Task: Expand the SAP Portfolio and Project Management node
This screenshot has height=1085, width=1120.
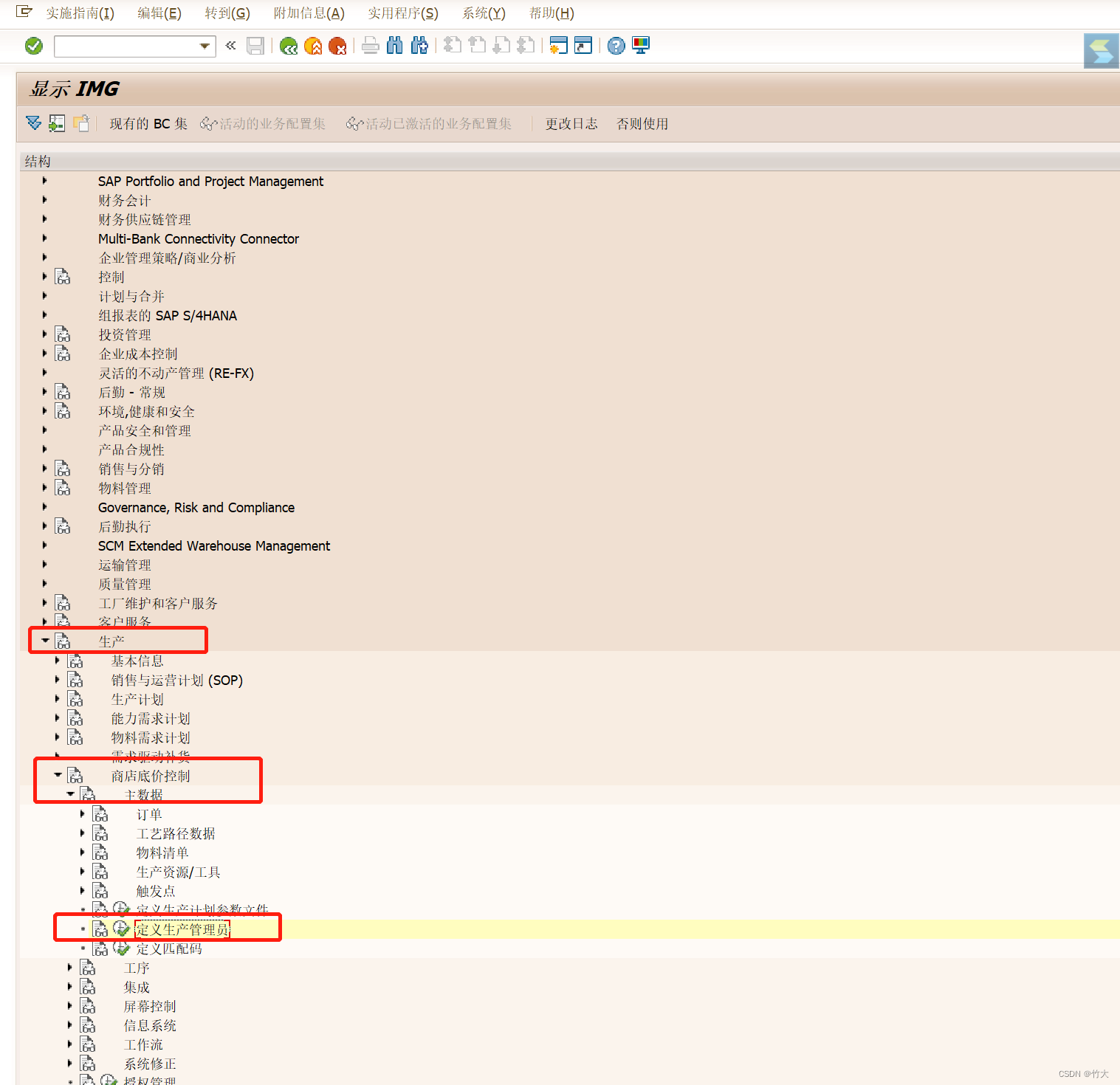Action: (44, 181)
